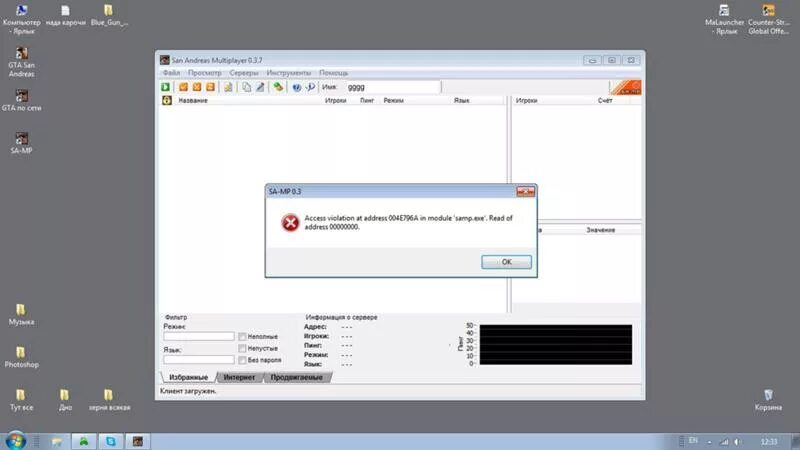The width and height of the screenshot is (800, 450).
Task: Toggle the Непустые filter checkbox
Action: click(242, 348)
